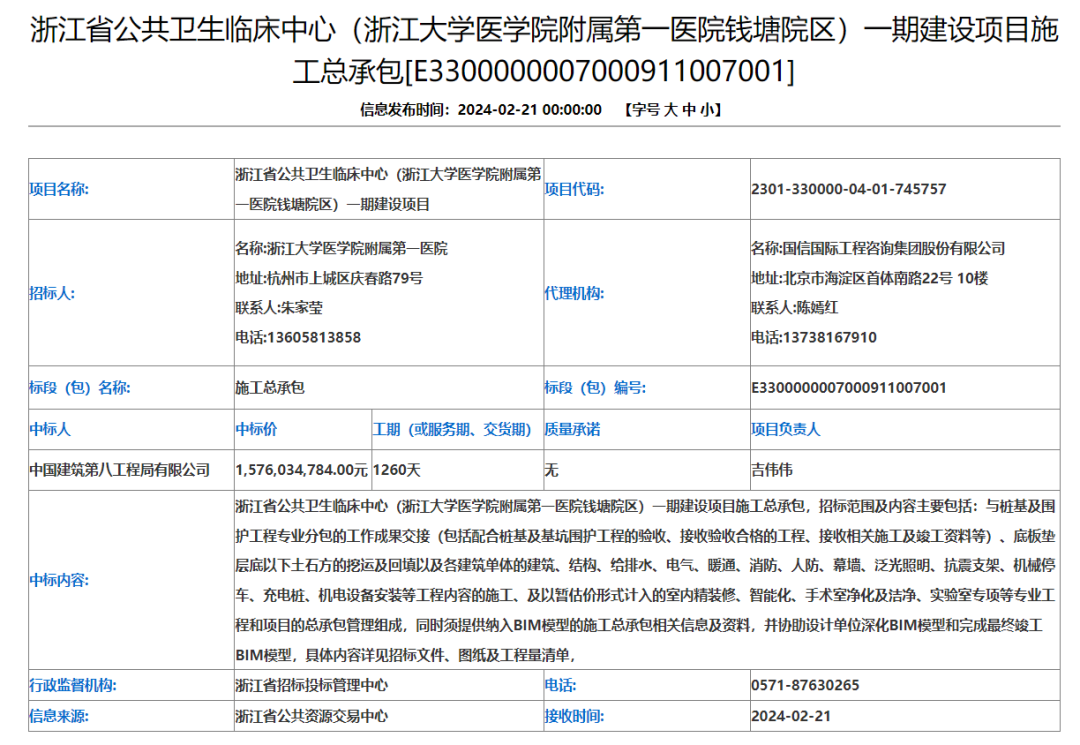The width and height of the screenshot is (1080, 745).
Task: Click the 代理机构 label
Action: click(574, 293)
